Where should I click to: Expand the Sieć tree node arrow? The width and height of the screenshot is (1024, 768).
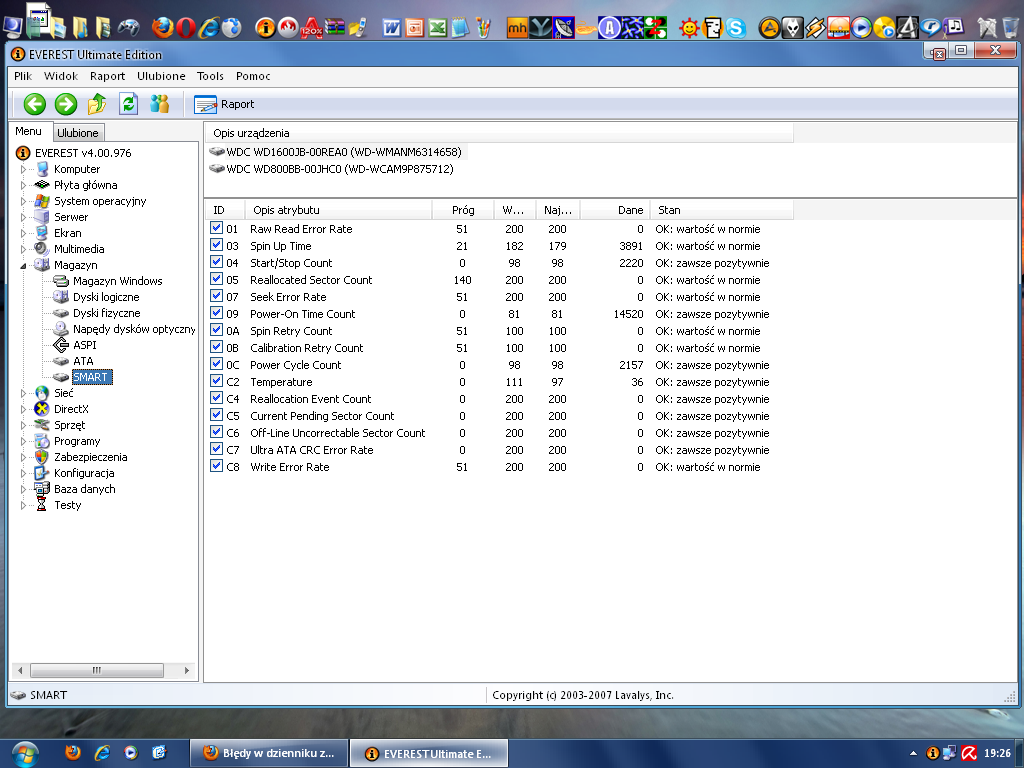point(24,393)
